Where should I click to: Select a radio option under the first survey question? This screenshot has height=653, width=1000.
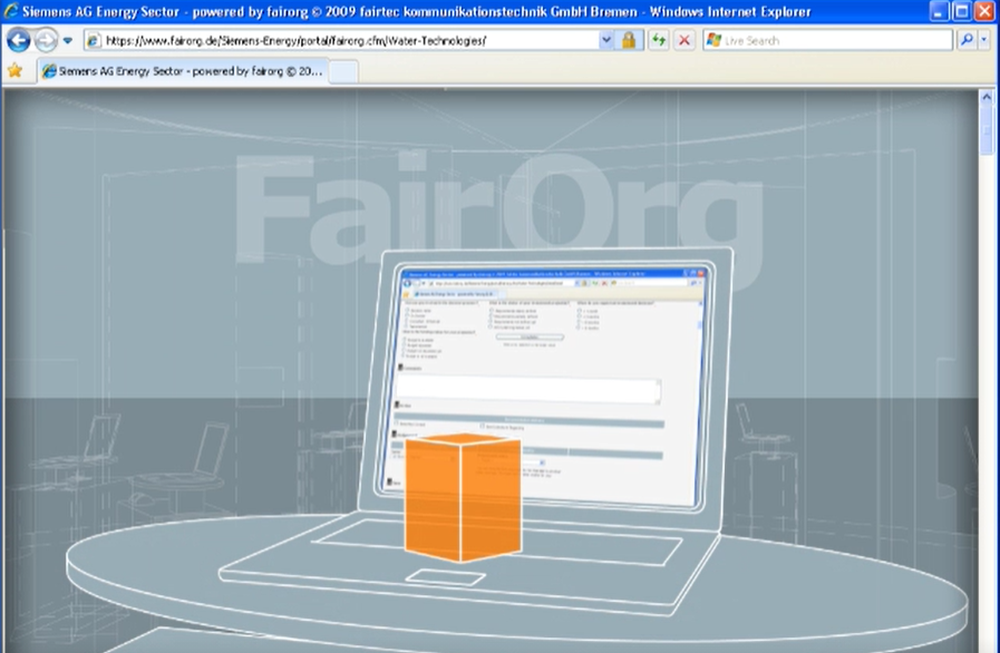tap(406, 311)
